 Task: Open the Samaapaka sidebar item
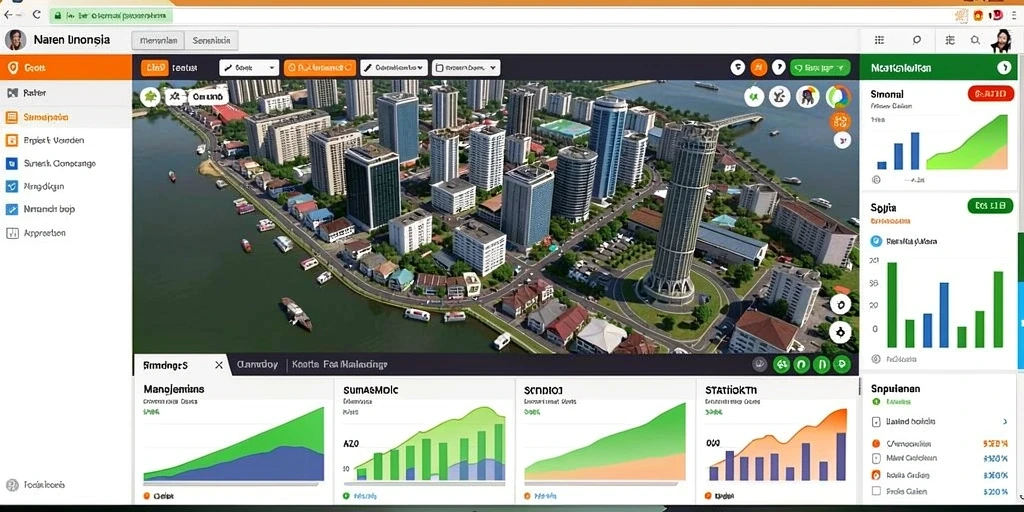pyautogui.click(x=66, y=118)
